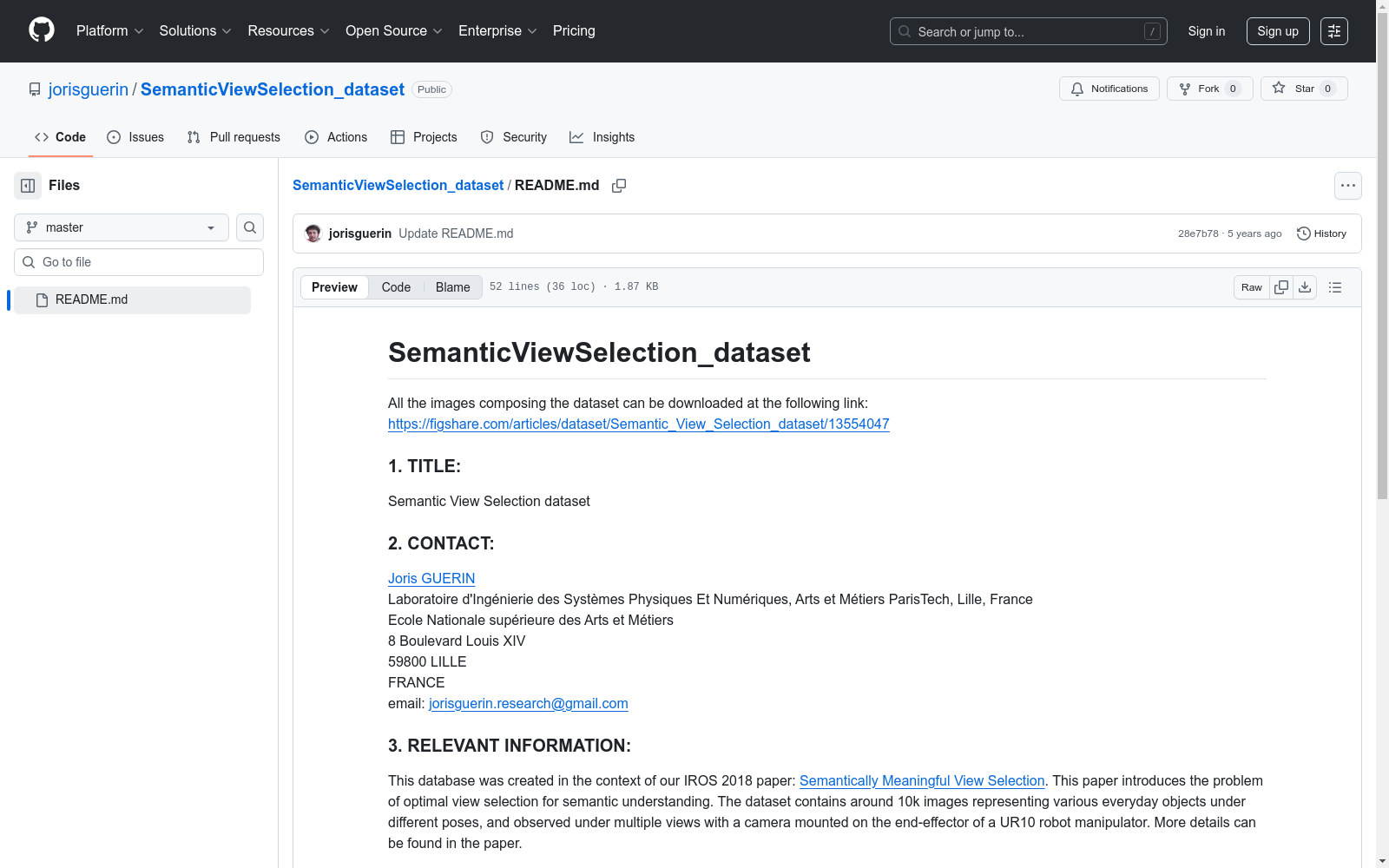Open the Issues tab
The image size is (1389, 868).
[135, 136]
